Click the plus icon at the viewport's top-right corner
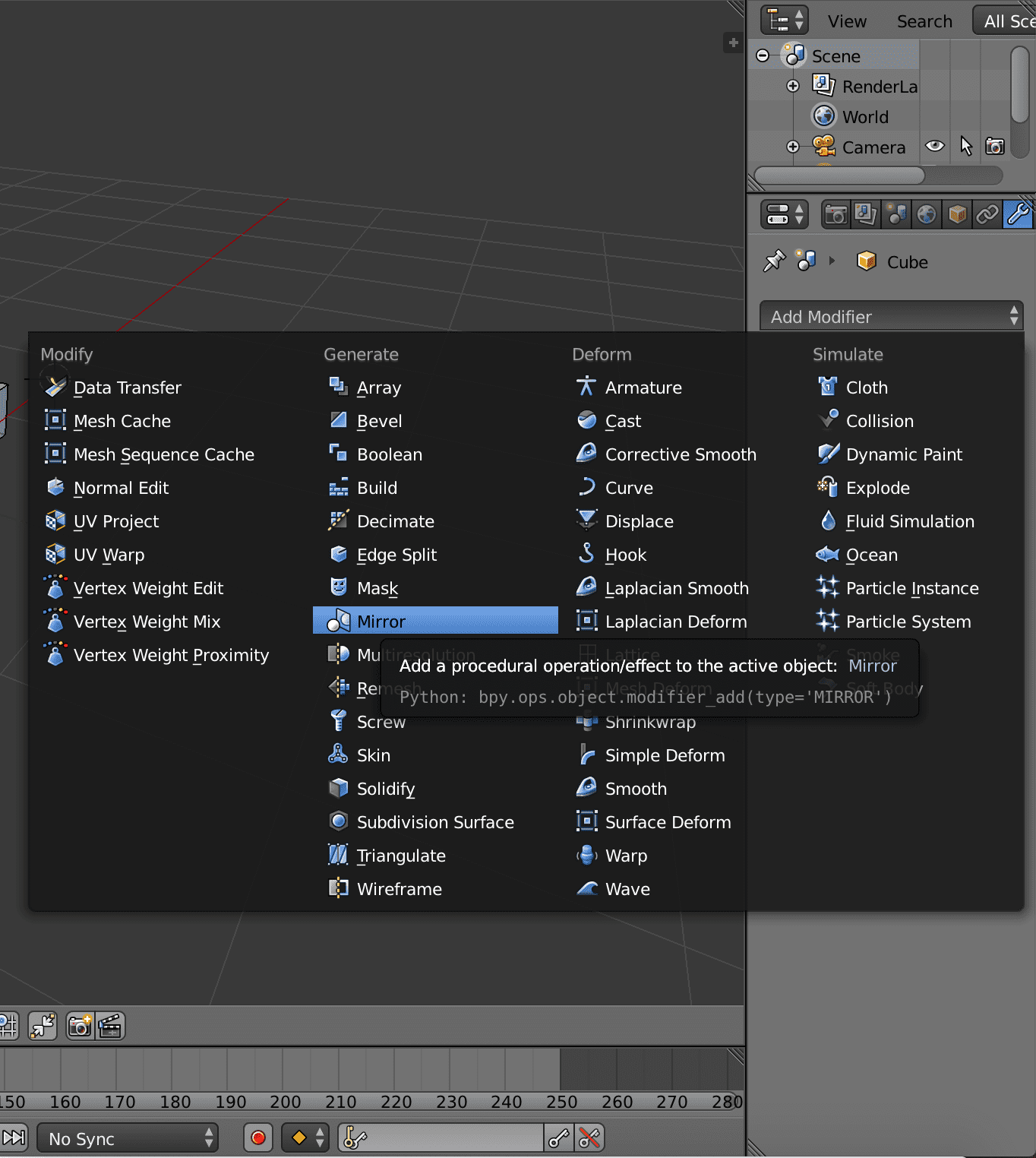Screen dimensions: 1036x1158 (733, 43)
